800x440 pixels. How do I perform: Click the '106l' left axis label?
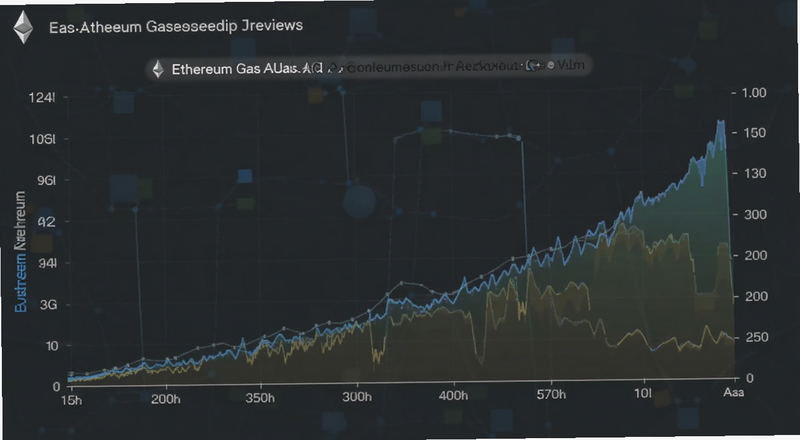42,139
